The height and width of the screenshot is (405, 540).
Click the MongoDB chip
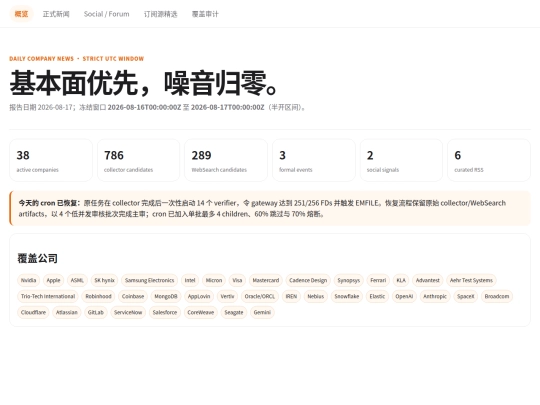[166, 296]
